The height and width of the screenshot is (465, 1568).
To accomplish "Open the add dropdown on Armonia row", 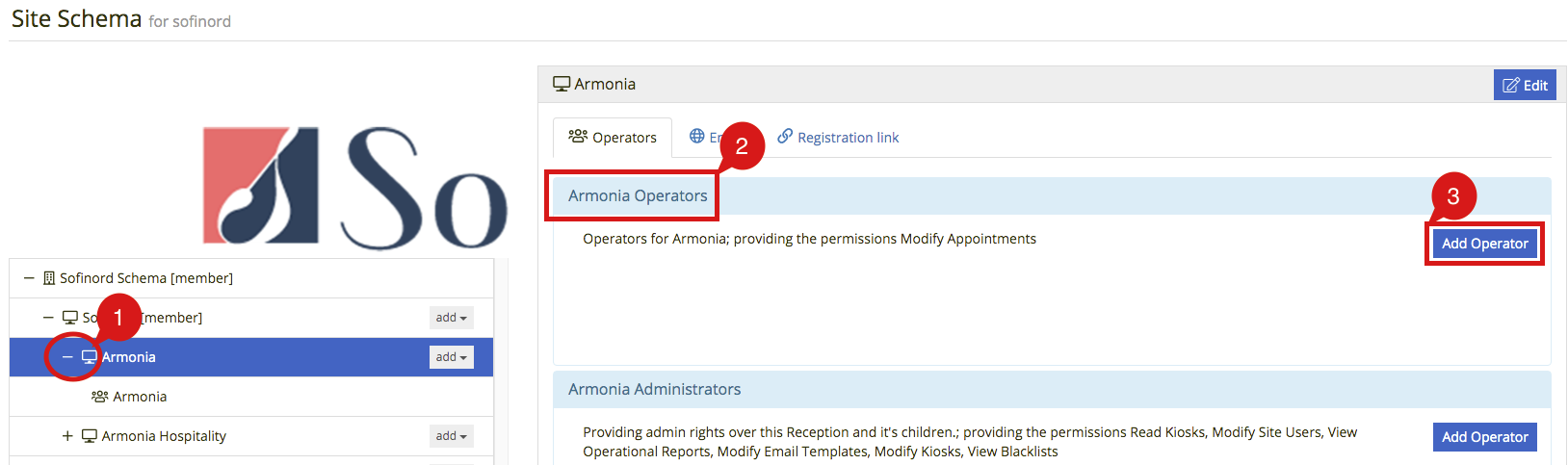I will [x=451, y=357].
